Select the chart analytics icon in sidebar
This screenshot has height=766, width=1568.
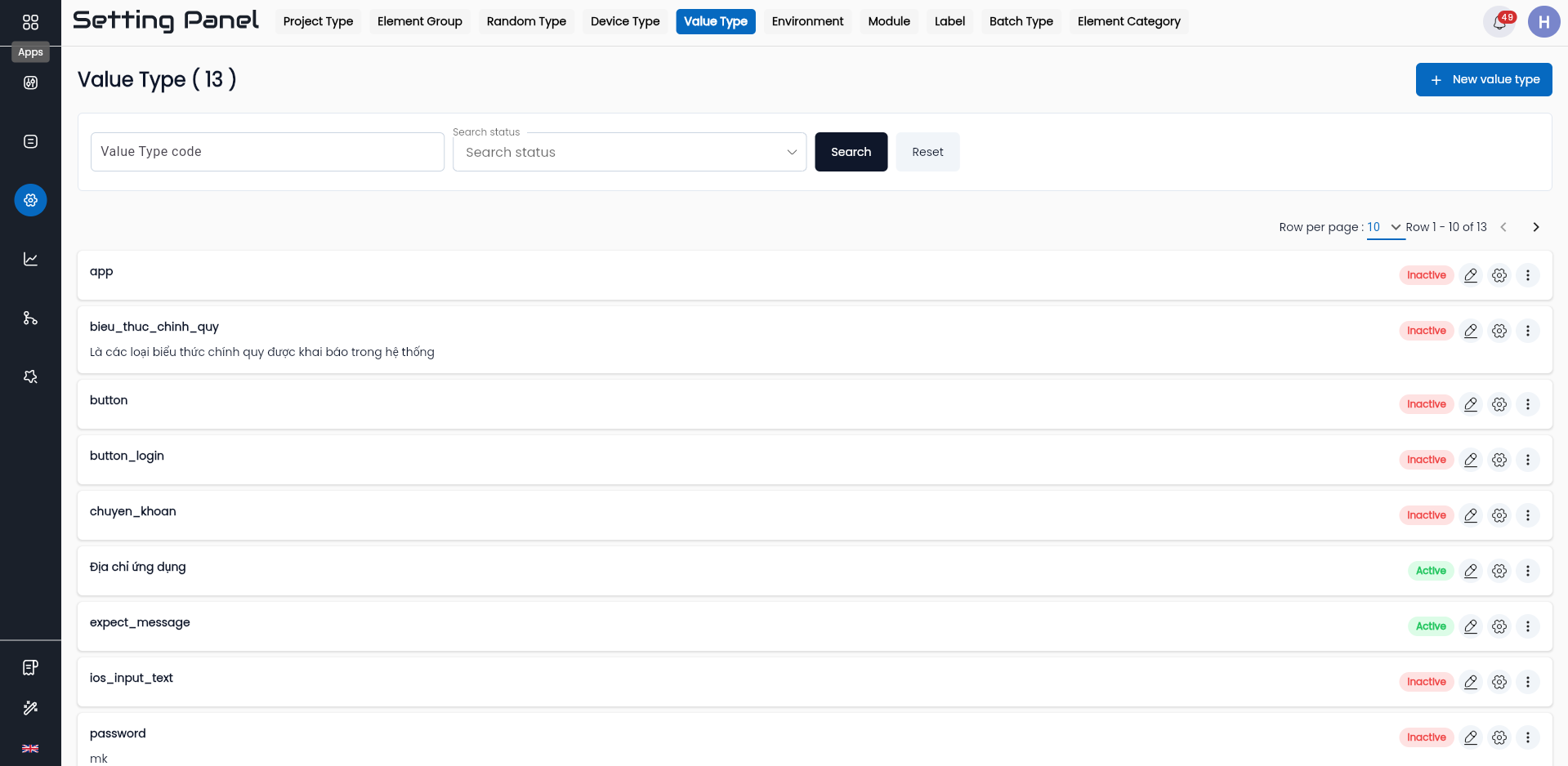(30, 259)
